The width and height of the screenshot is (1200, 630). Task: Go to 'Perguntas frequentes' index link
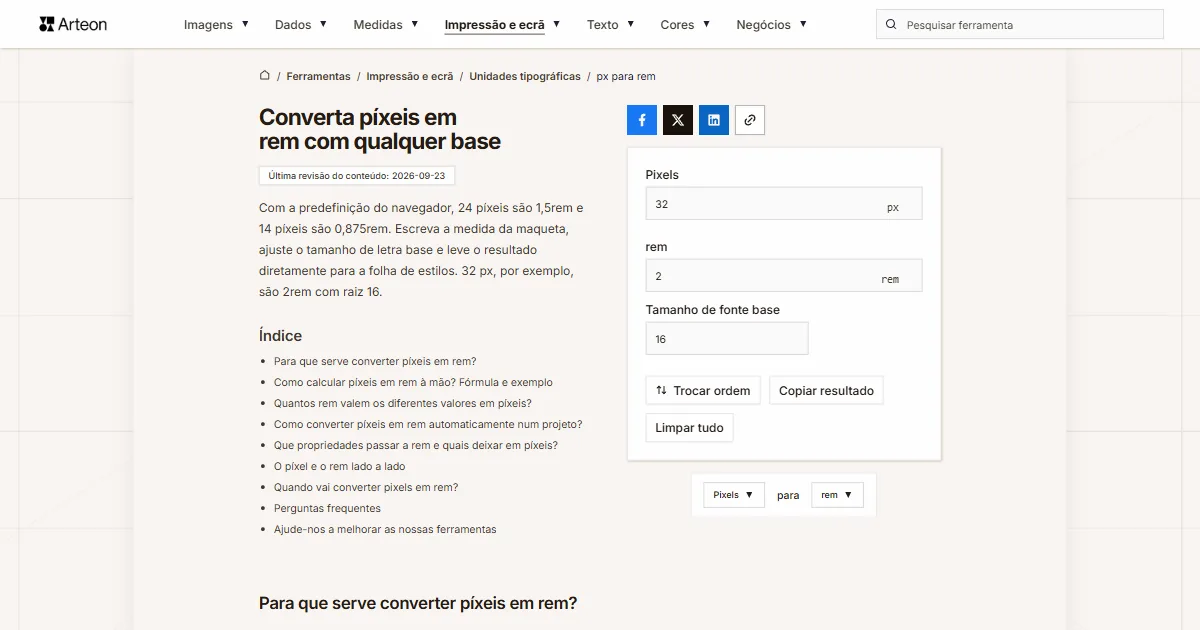pyautogui.click(x=327, y=508)
